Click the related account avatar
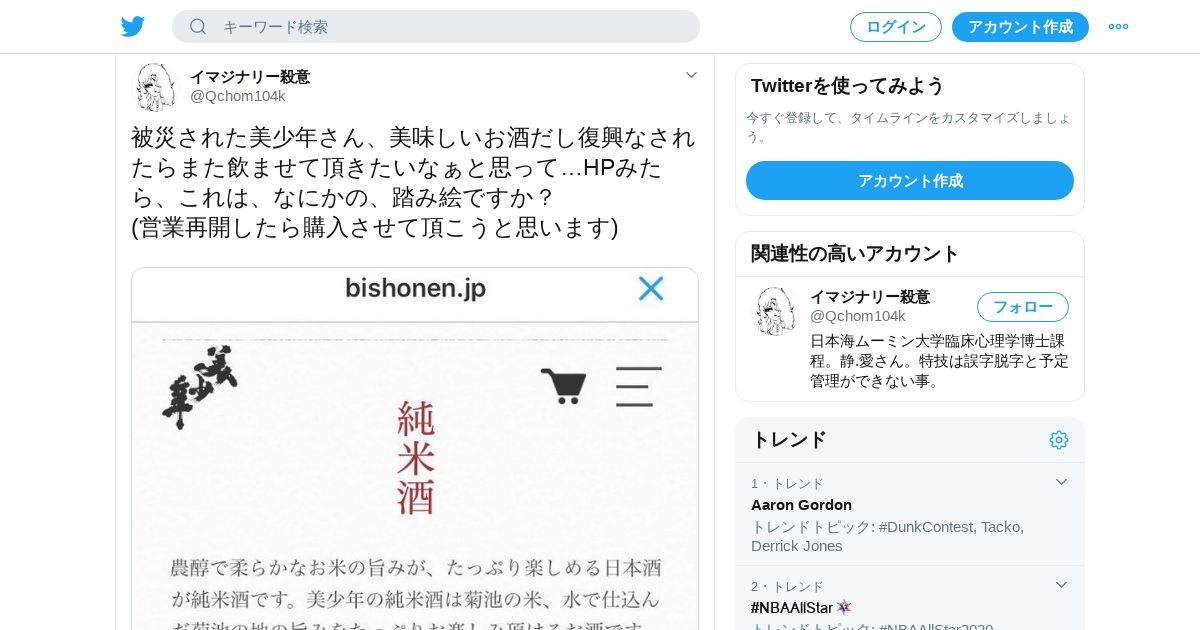Viewport: 1200px width, 630px height. pyautogui.click(x=776, y=311)
